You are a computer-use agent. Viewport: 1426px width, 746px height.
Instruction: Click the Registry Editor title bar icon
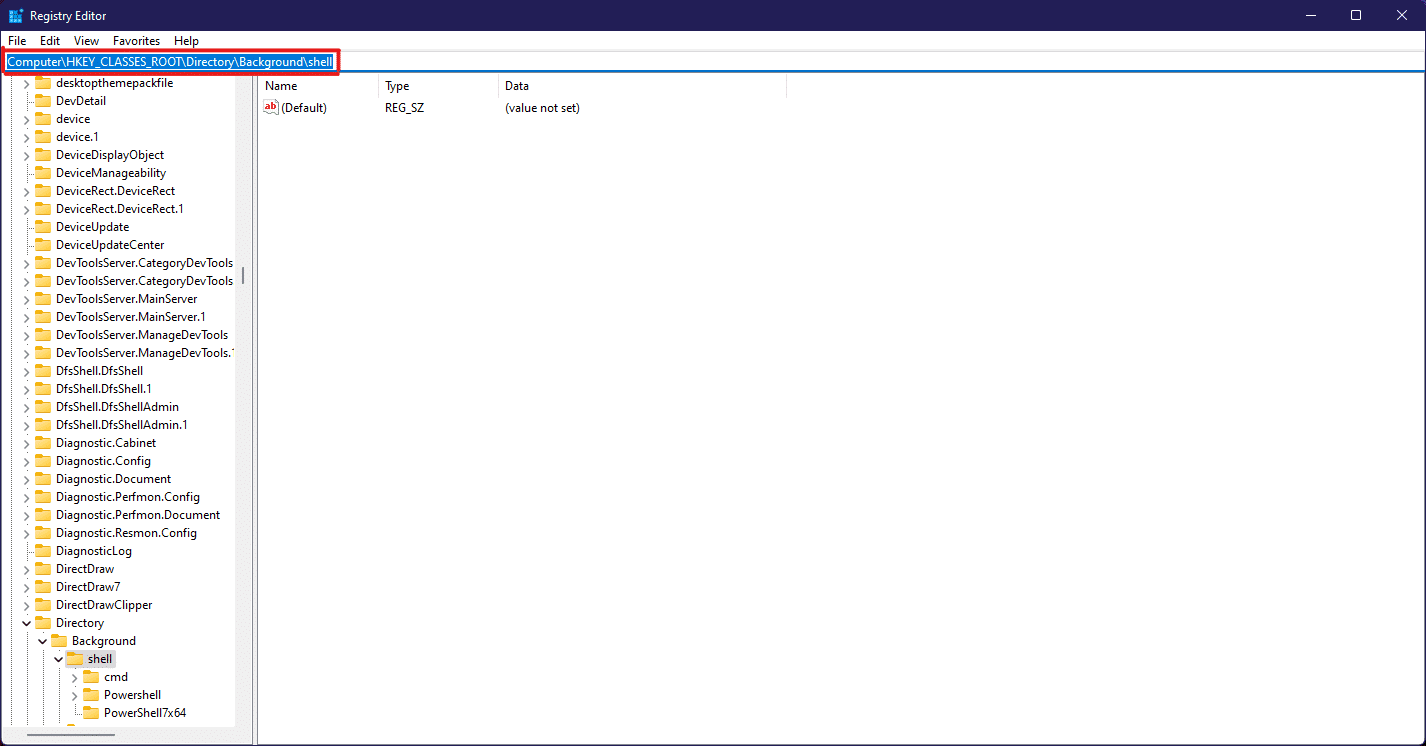[x=14, y=15]
